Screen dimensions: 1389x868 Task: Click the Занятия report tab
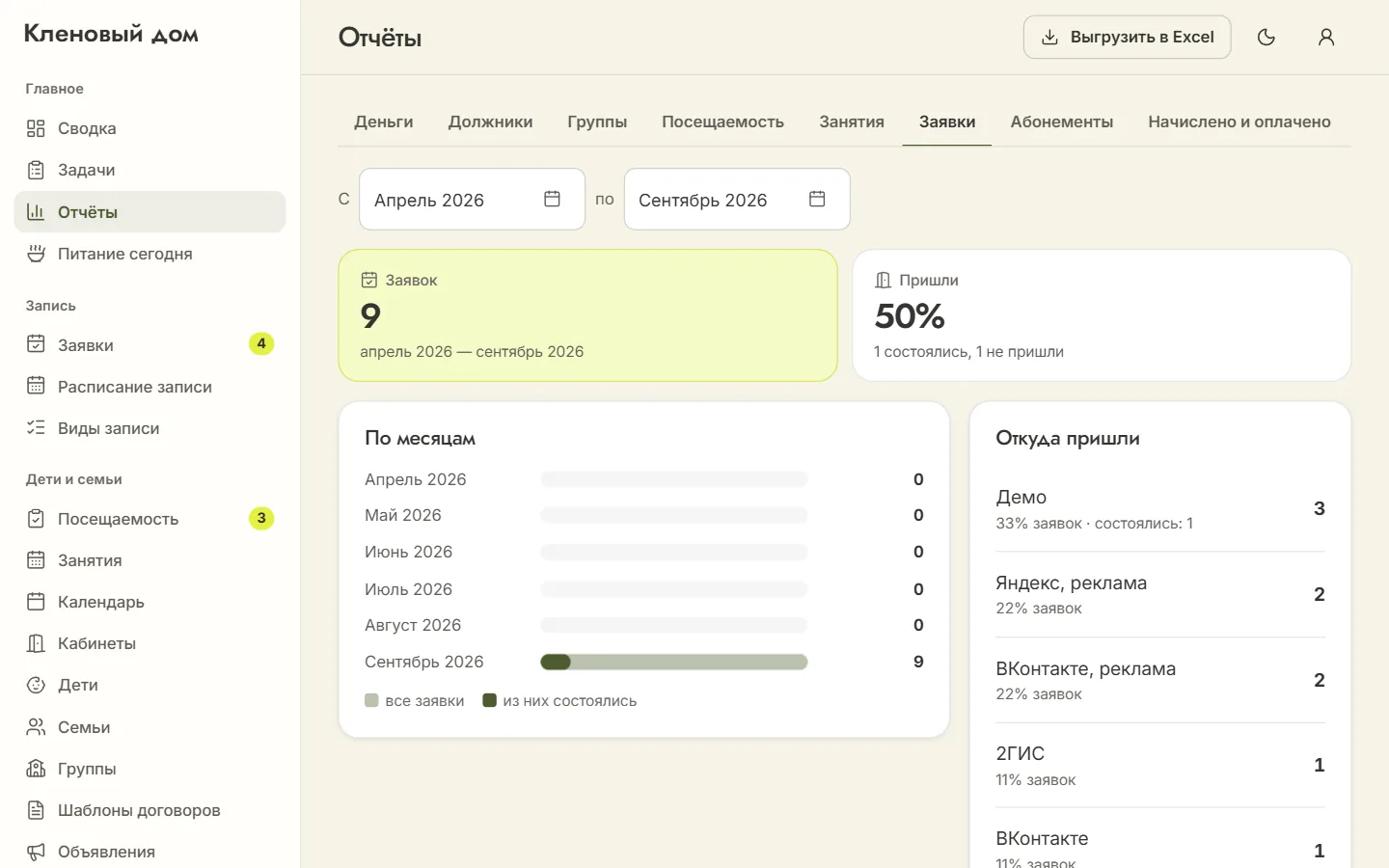pyautogui.click(x=852, y=122)
